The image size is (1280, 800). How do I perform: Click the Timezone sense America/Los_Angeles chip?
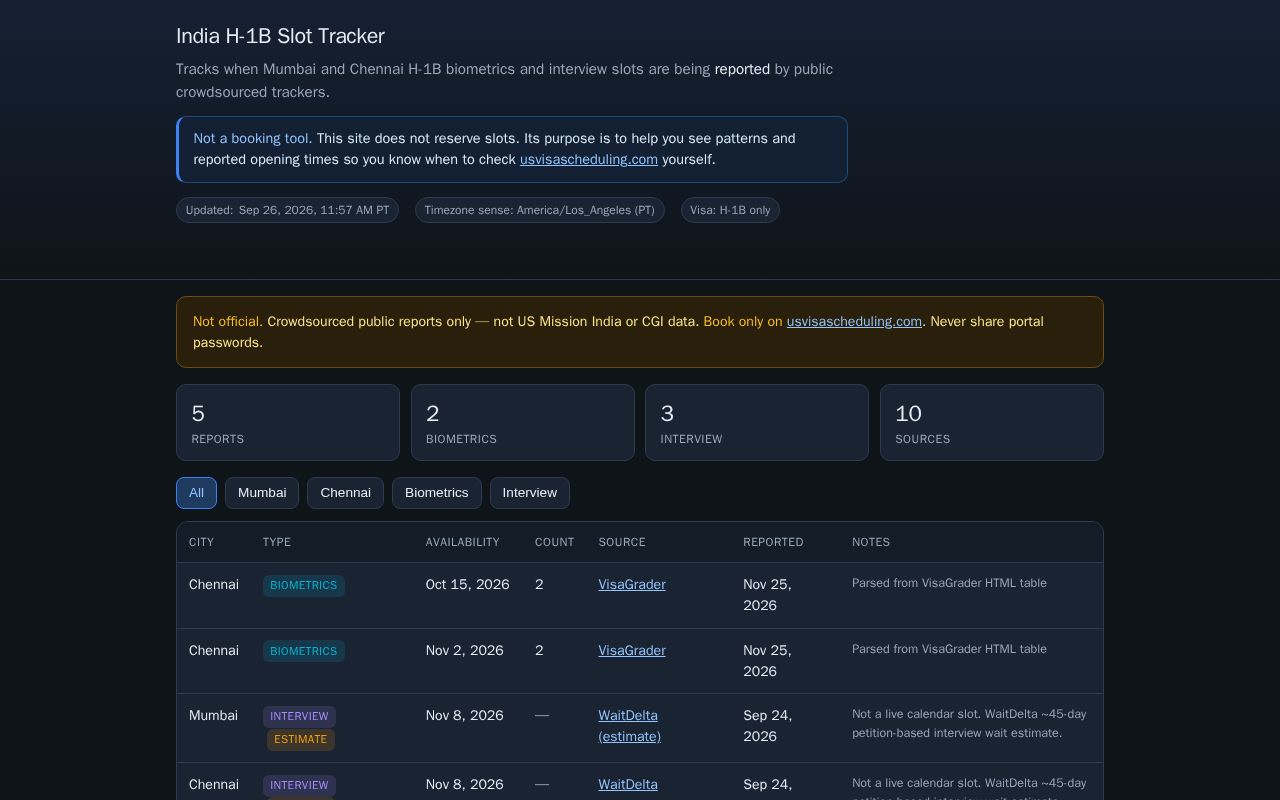click(x=540, y=210)
